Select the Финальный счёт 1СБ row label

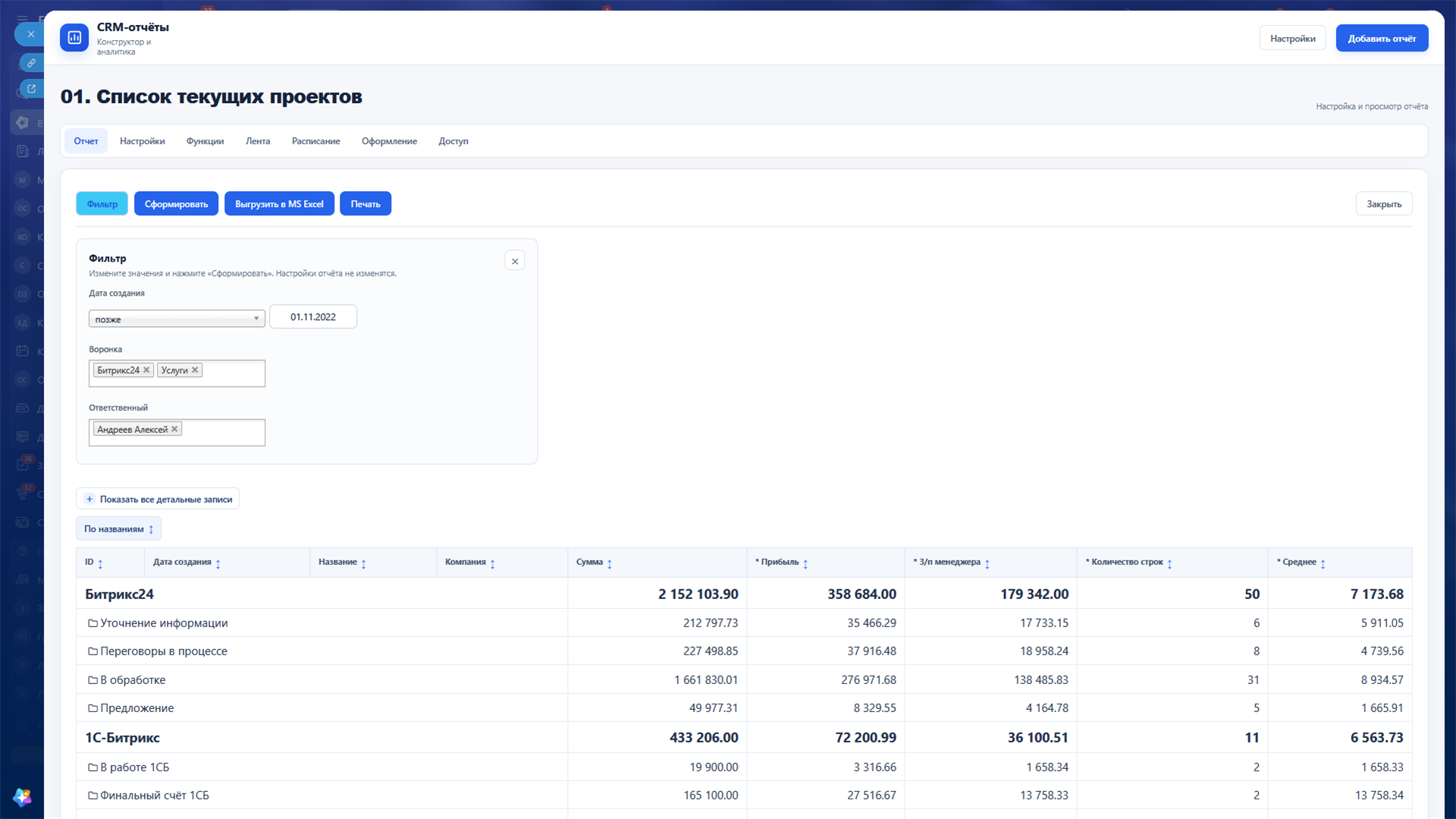155,795
